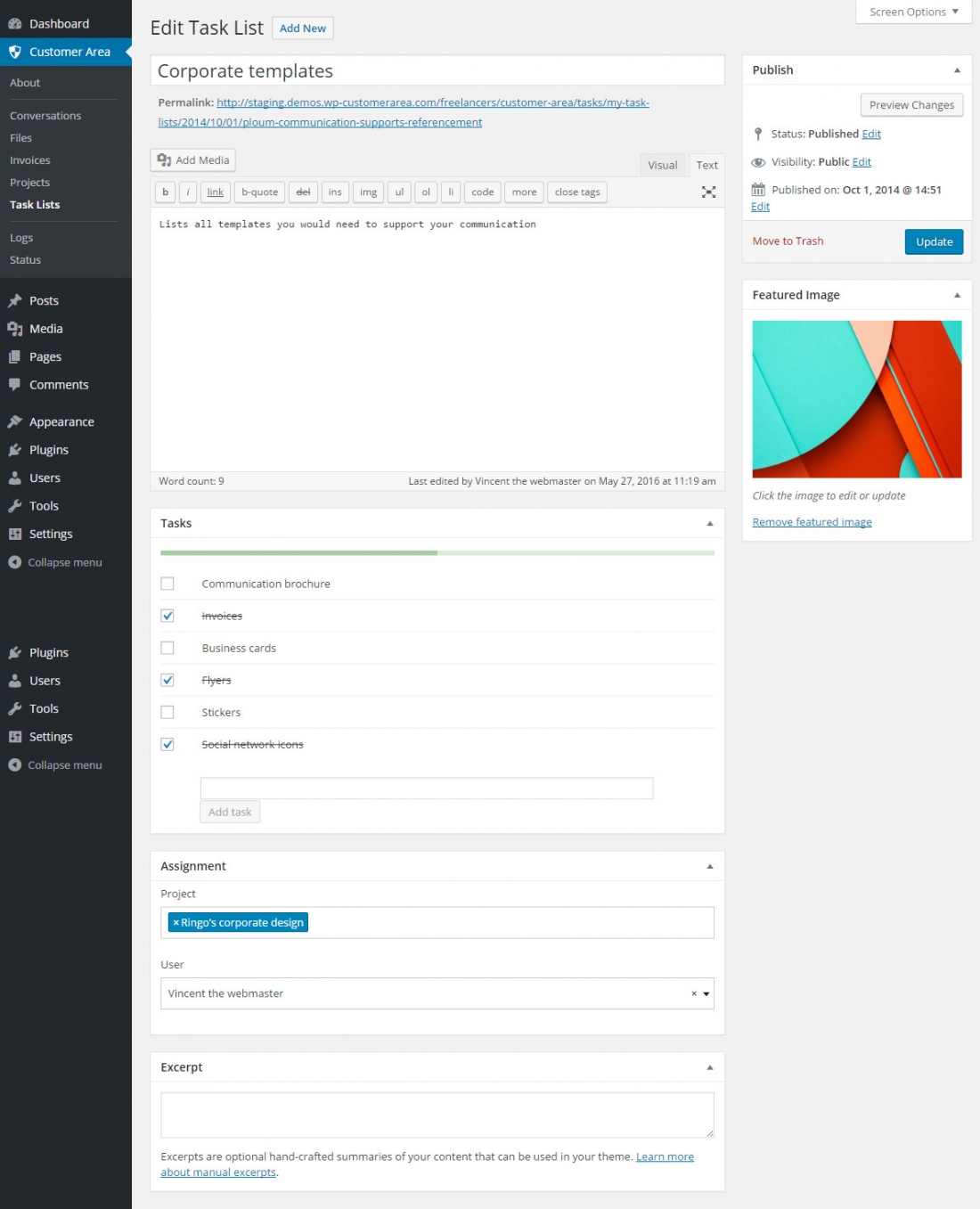Open the code formatting tool
The image size is (980, 1209).
coord(482,192)
